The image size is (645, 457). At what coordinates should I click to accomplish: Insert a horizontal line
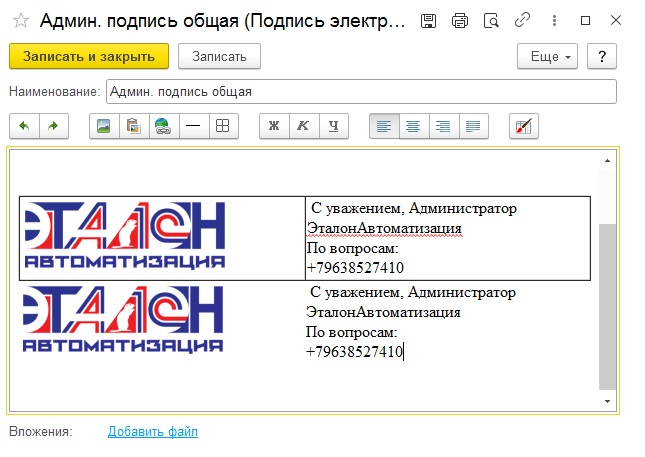tap(192, 126)
